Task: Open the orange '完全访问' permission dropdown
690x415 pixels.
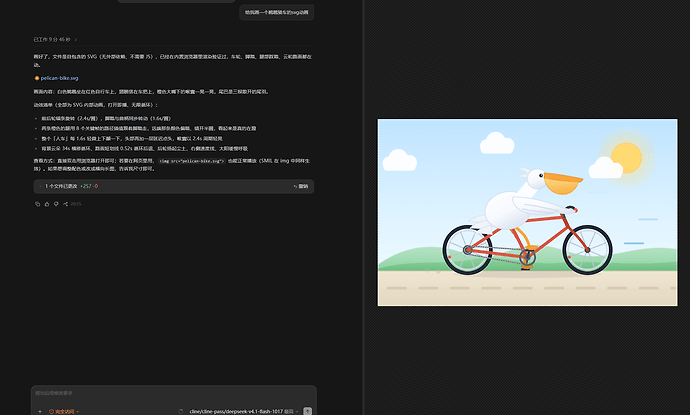Action: point(64,411)
